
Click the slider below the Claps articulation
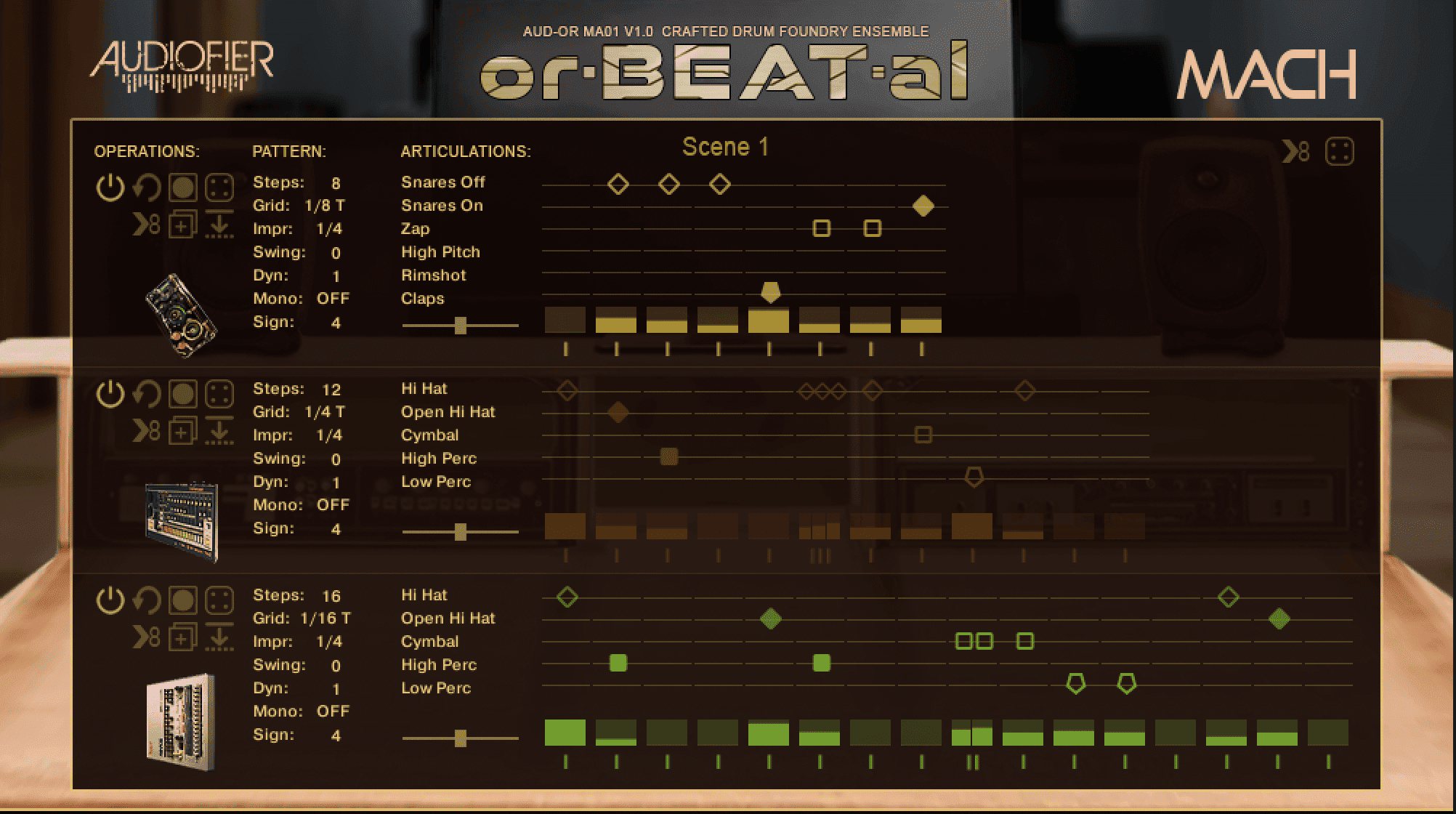point(460,326)
